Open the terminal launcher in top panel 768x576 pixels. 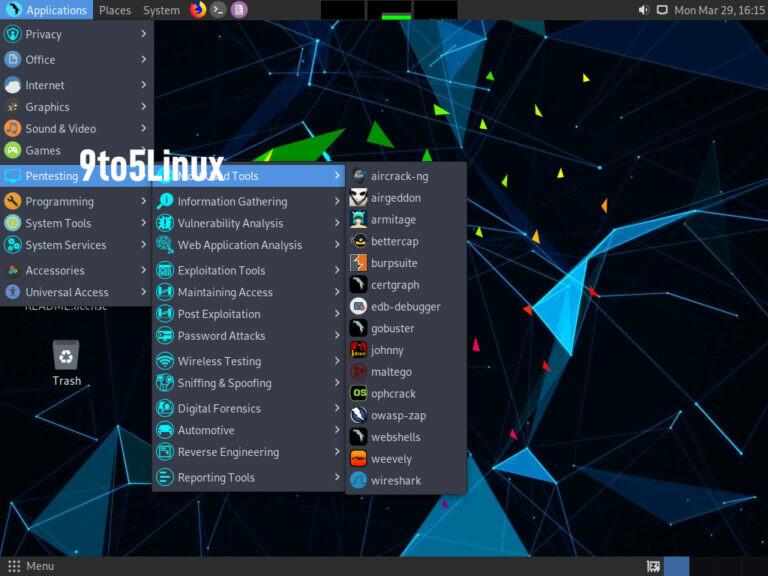point(218,10)
